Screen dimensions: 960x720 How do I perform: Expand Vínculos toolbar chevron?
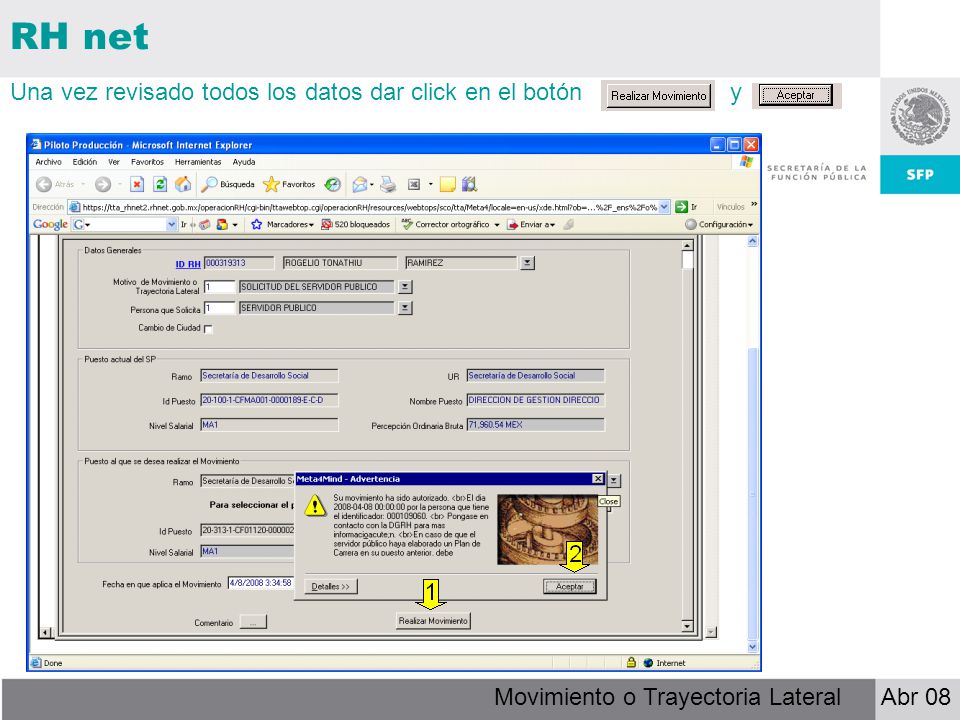point(754,204)
